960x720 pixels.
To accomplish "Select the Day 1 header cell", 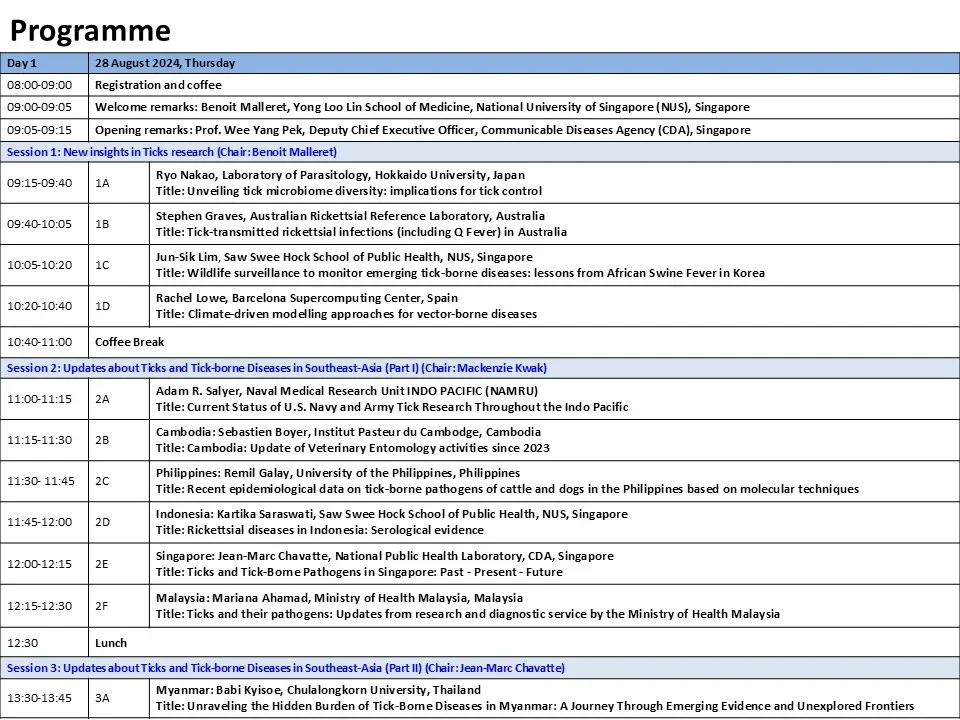I will [22, 63].
